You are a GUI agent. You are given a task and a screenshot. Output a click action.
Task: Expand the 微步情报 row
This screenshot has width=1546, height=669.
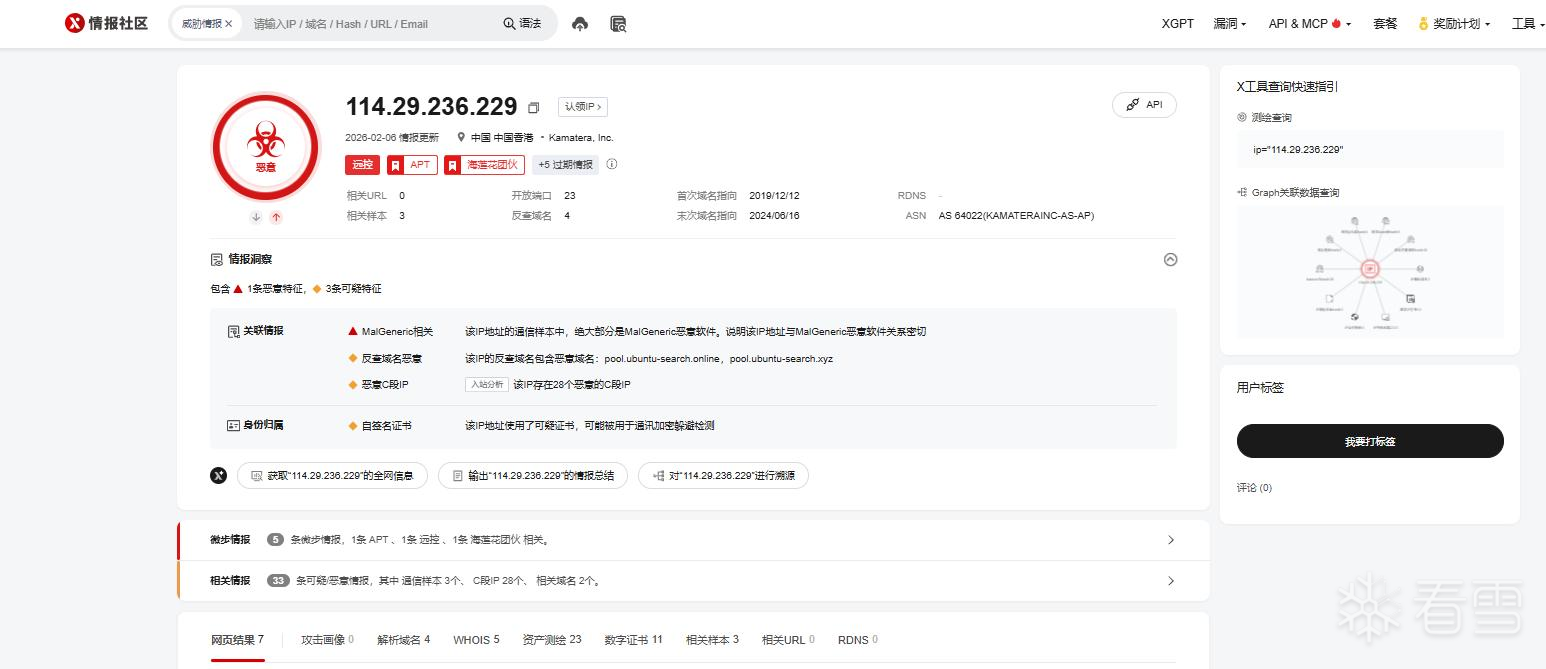tap(1171, 540)
